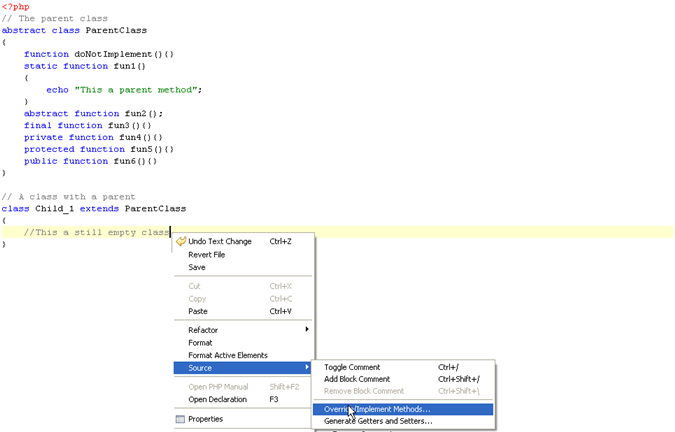Choose Copy in the context menu
675x432 pixels.
(244, 299)
